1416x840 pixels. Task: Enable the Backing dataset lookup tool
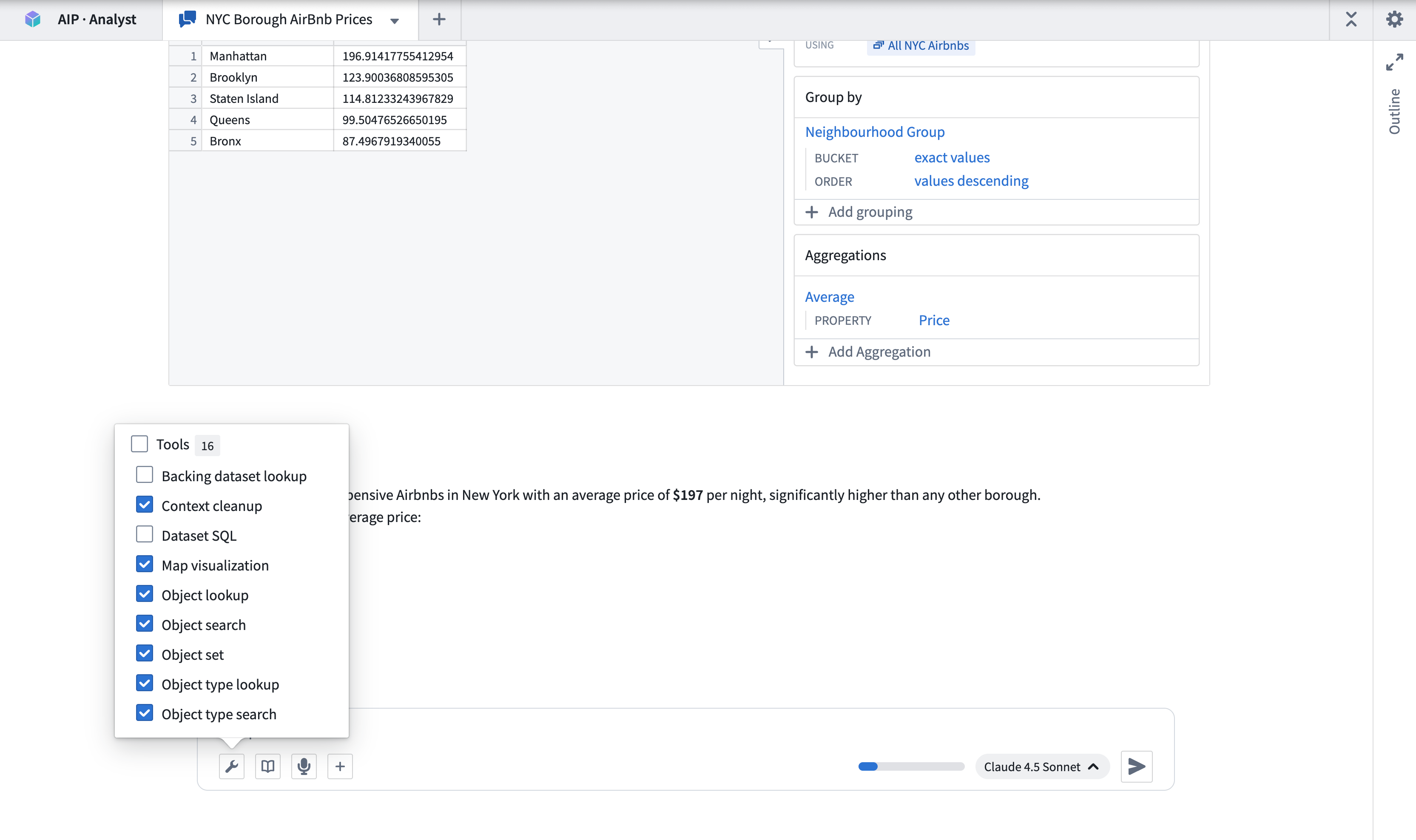tap(145, 474)
